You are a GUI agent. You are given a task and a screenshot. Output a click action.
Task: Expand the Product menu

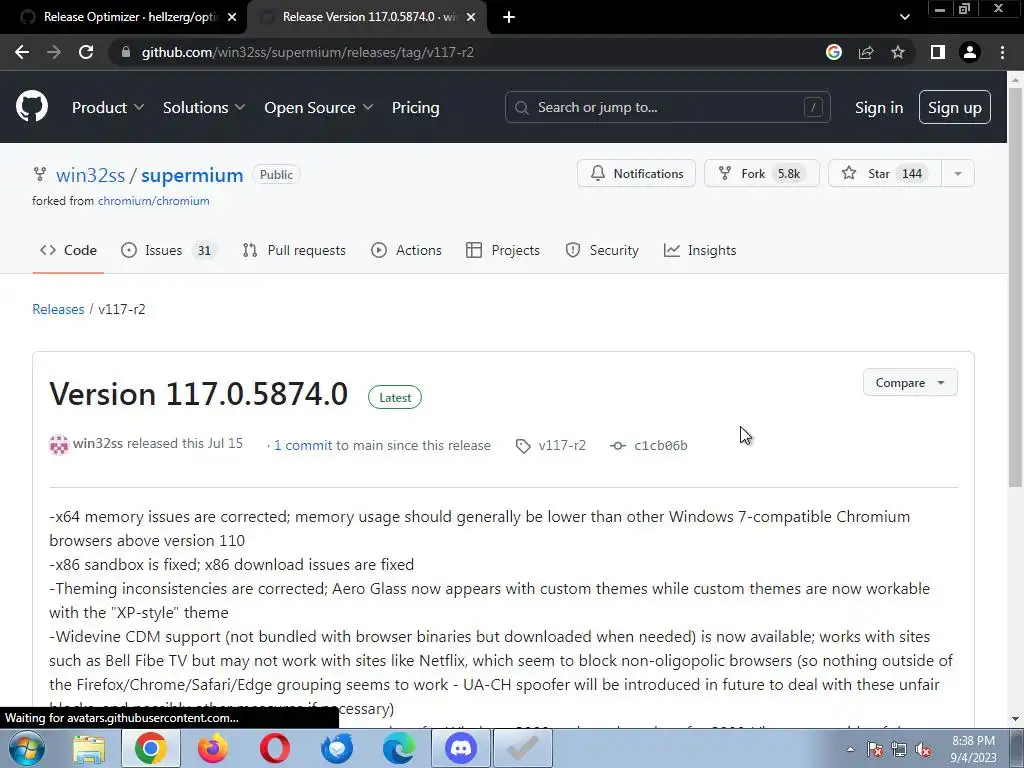click(x=108, y=107)
